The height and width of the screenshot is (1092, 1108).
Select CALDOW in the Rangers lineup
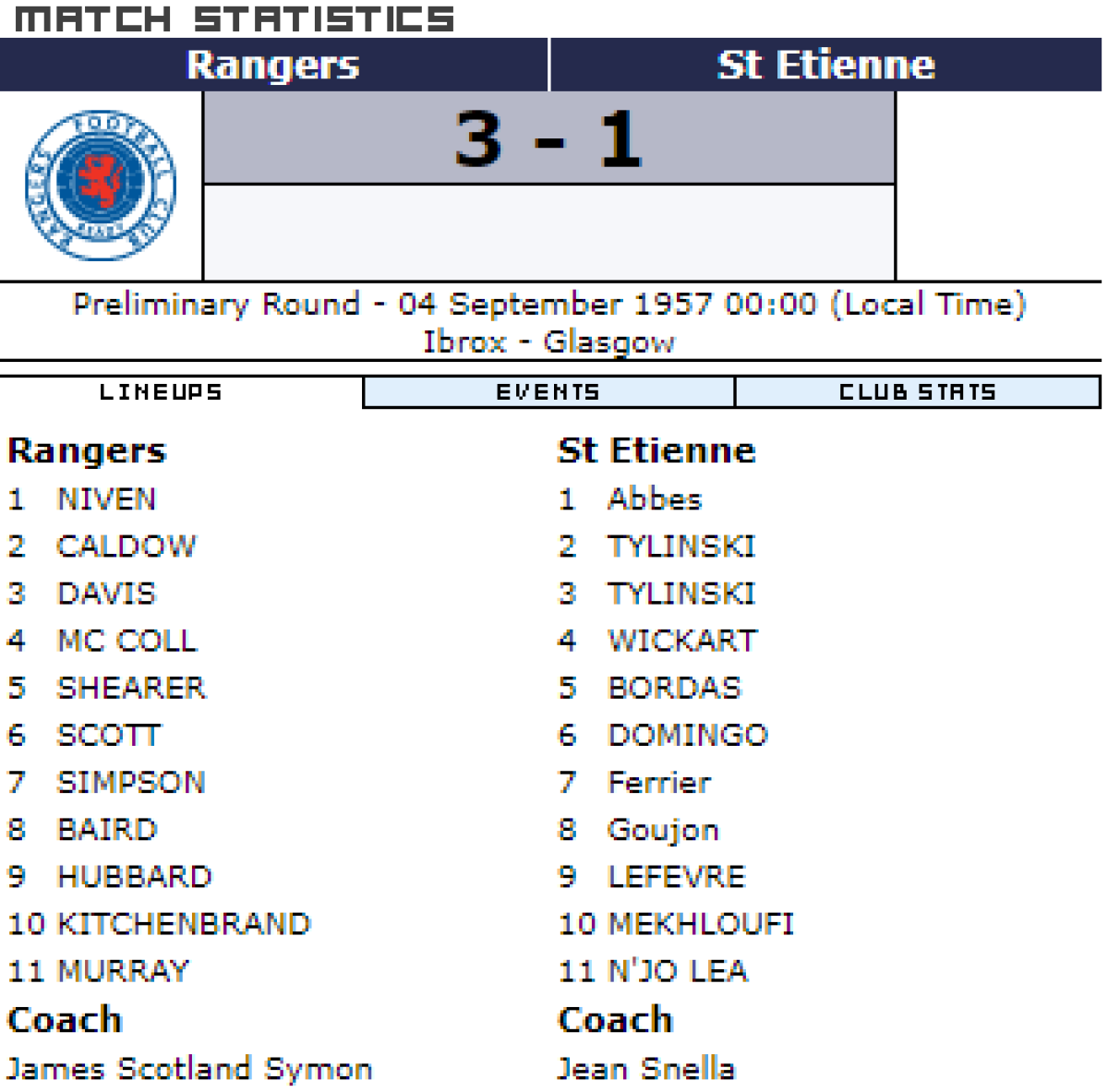click(126, 546)
